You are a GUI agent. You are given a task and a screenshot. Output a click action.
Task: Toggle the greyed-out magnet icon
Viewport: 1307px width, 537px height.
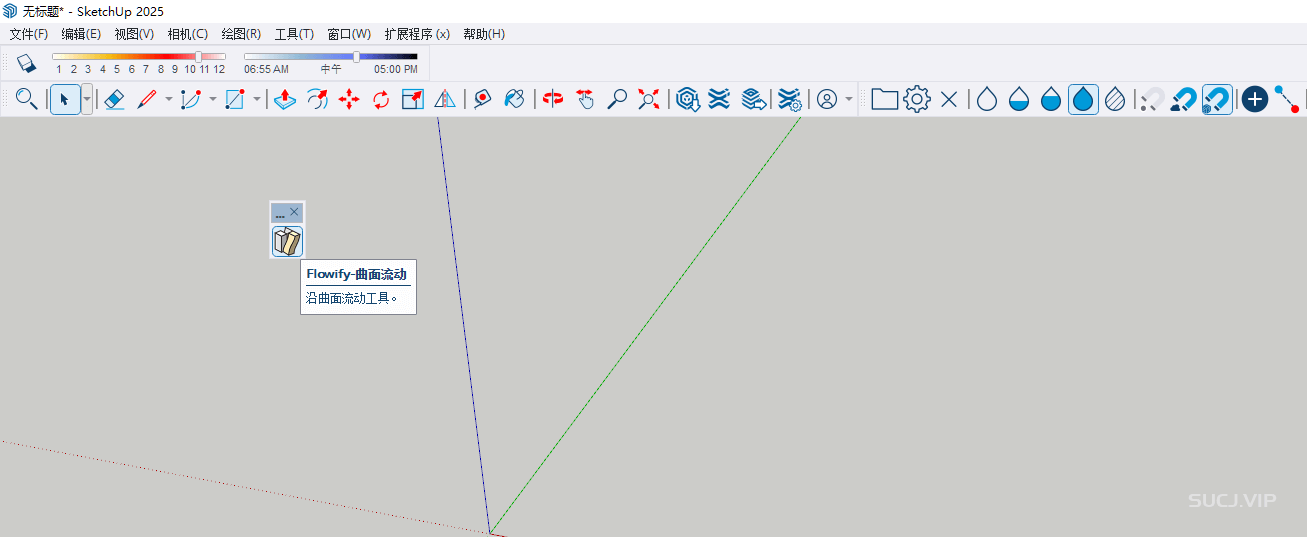tap(1153, 99)
